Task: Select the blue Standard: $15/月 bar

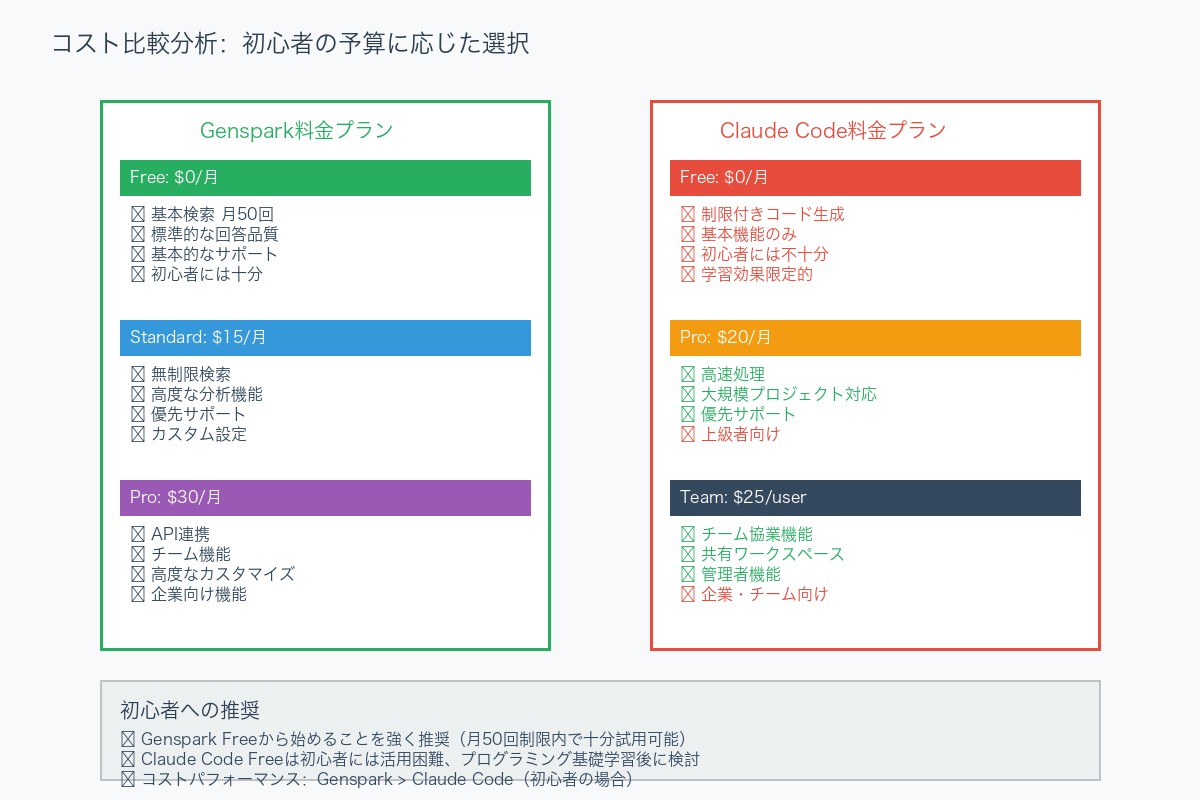Action: pos(325,338)
